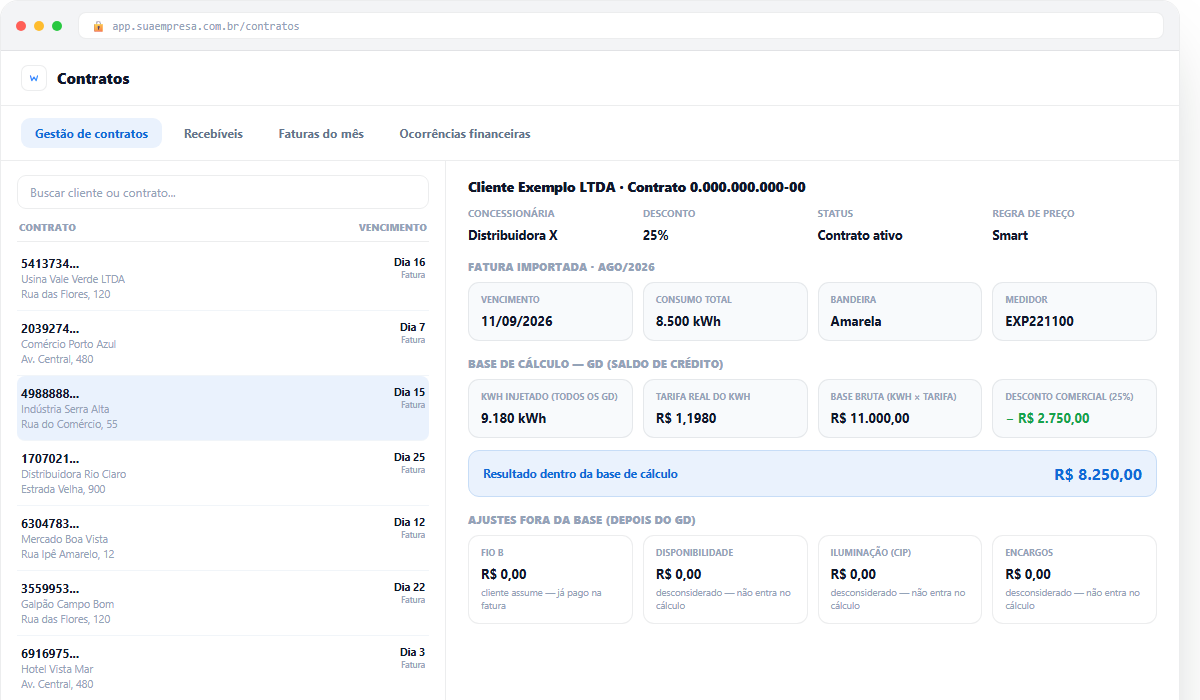Click the Medidor EXP221100 card
1200x700 pixels.
1074,311
